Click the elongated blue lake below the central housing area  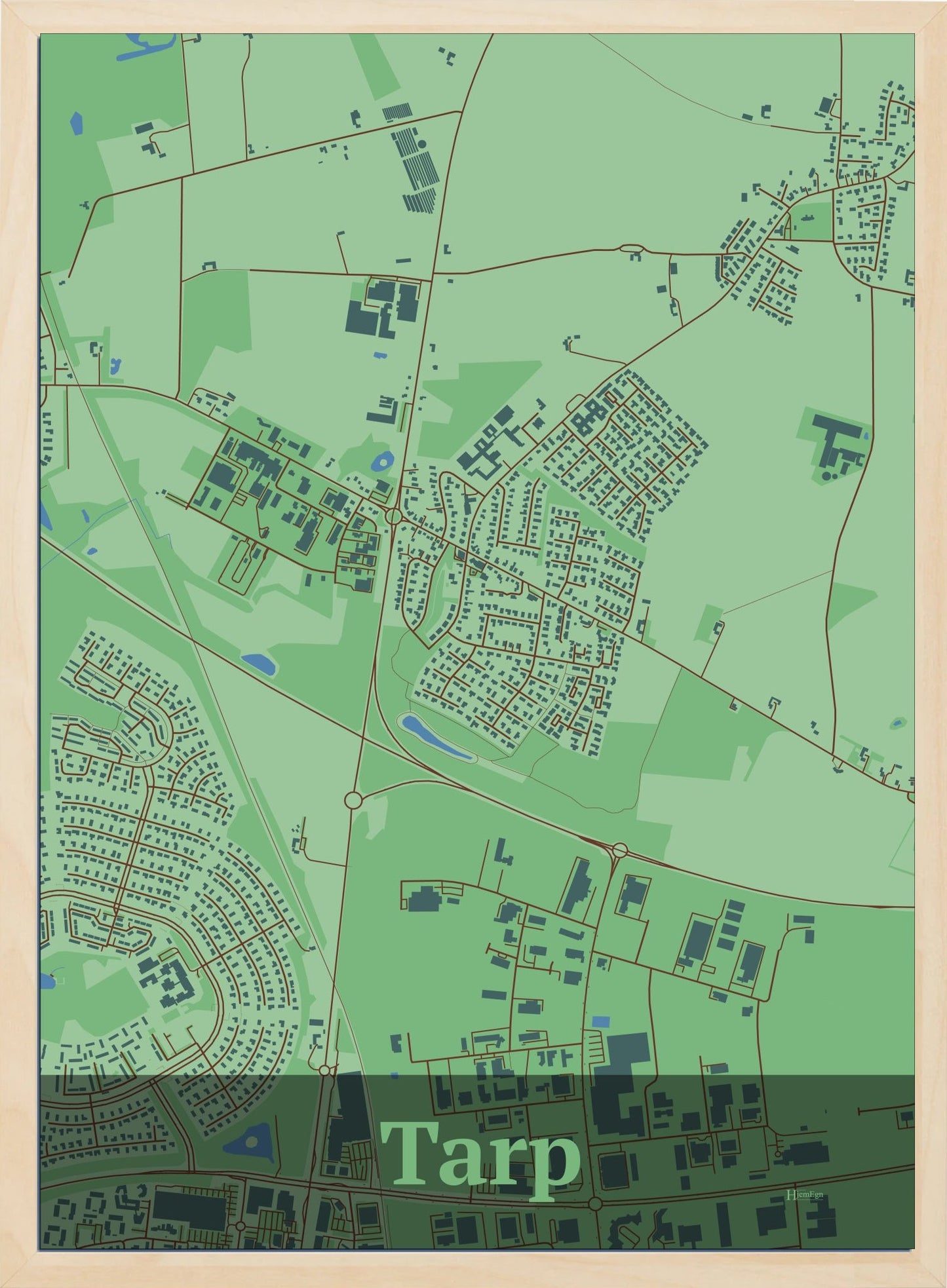[435, 738]
